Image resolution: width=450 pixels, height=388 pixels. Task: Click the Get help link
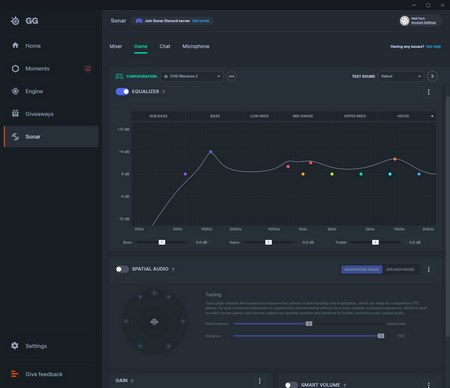click(433, 46)
